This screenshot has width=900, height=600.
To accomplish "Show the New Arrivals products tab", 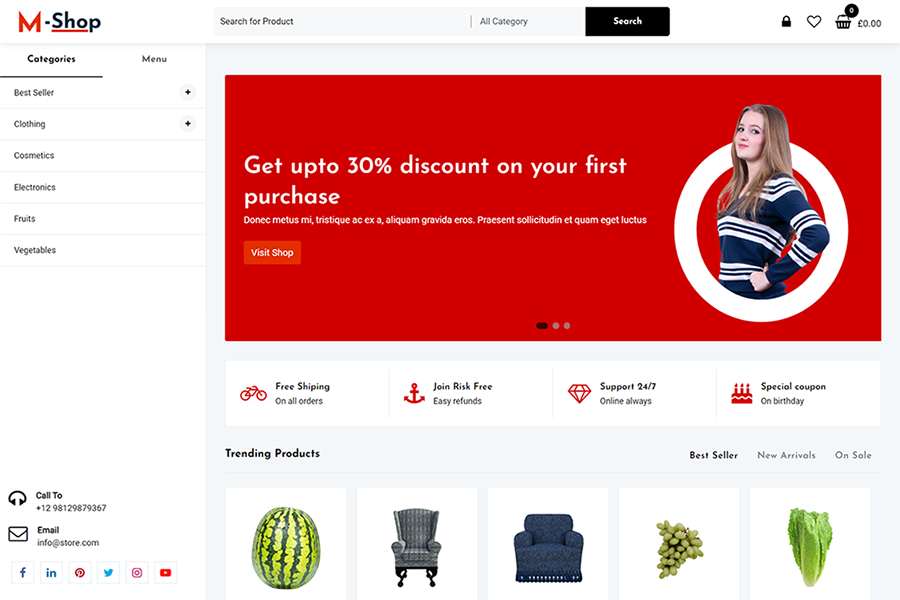I will [786, 455].
